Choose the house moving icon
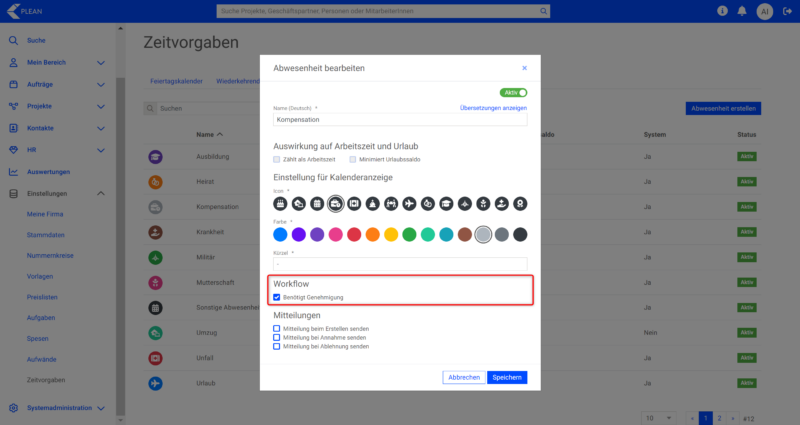 pyautogui.click(x=298, y=204)
